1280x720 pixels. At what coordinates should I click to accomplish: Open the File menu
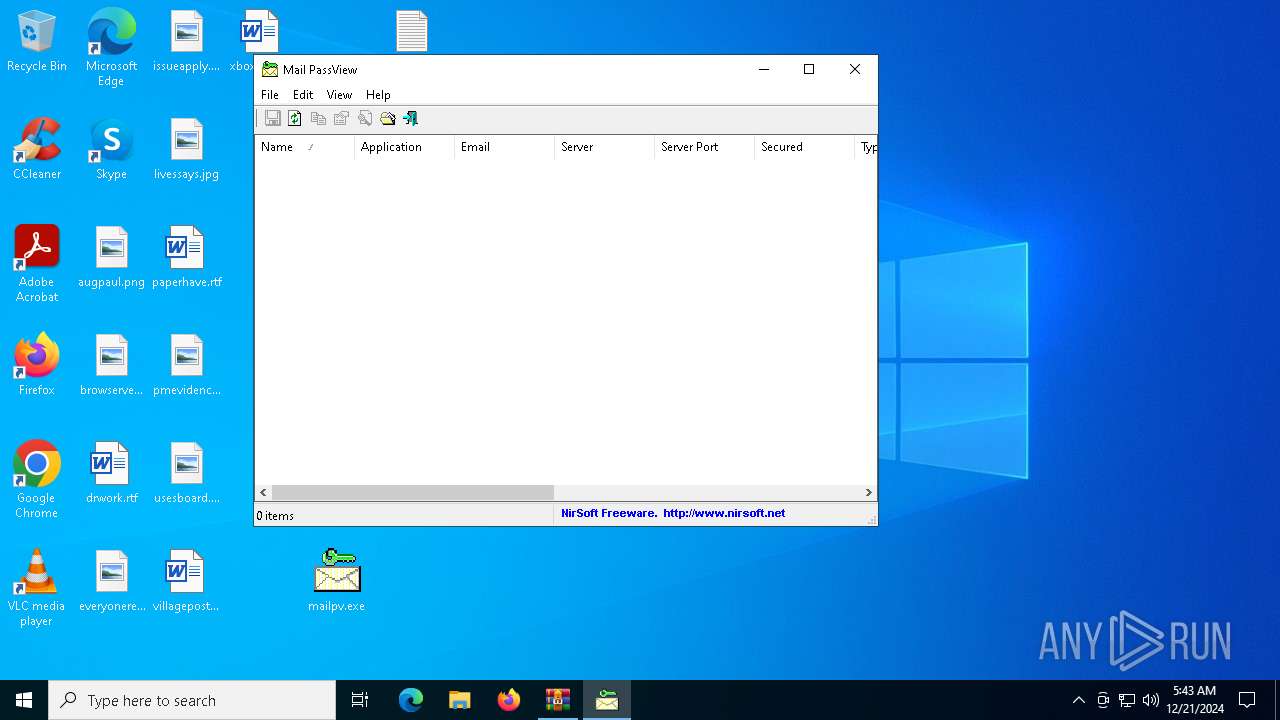click(x=270, y=95)
